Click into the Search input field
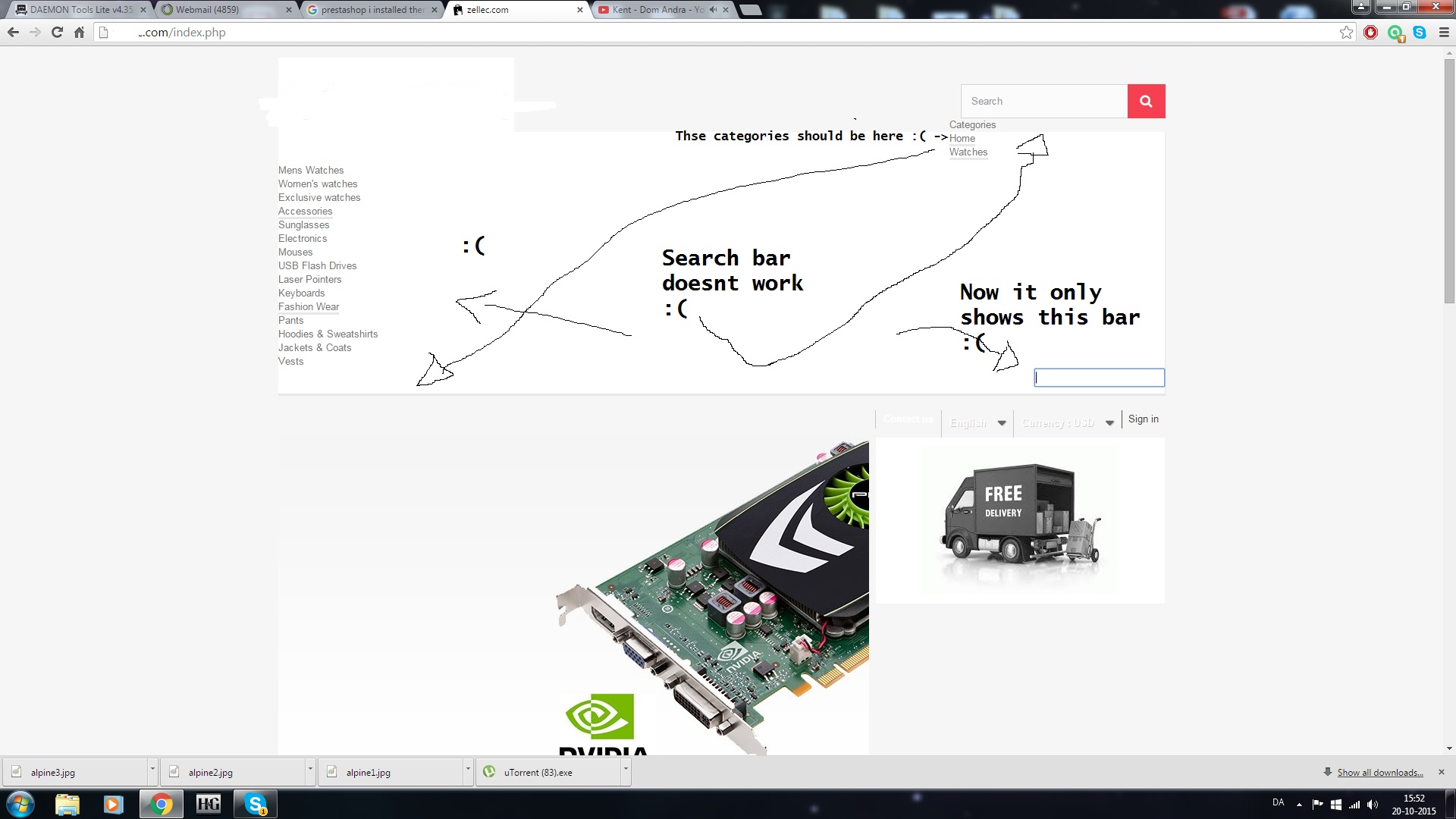 [1044, 101]
